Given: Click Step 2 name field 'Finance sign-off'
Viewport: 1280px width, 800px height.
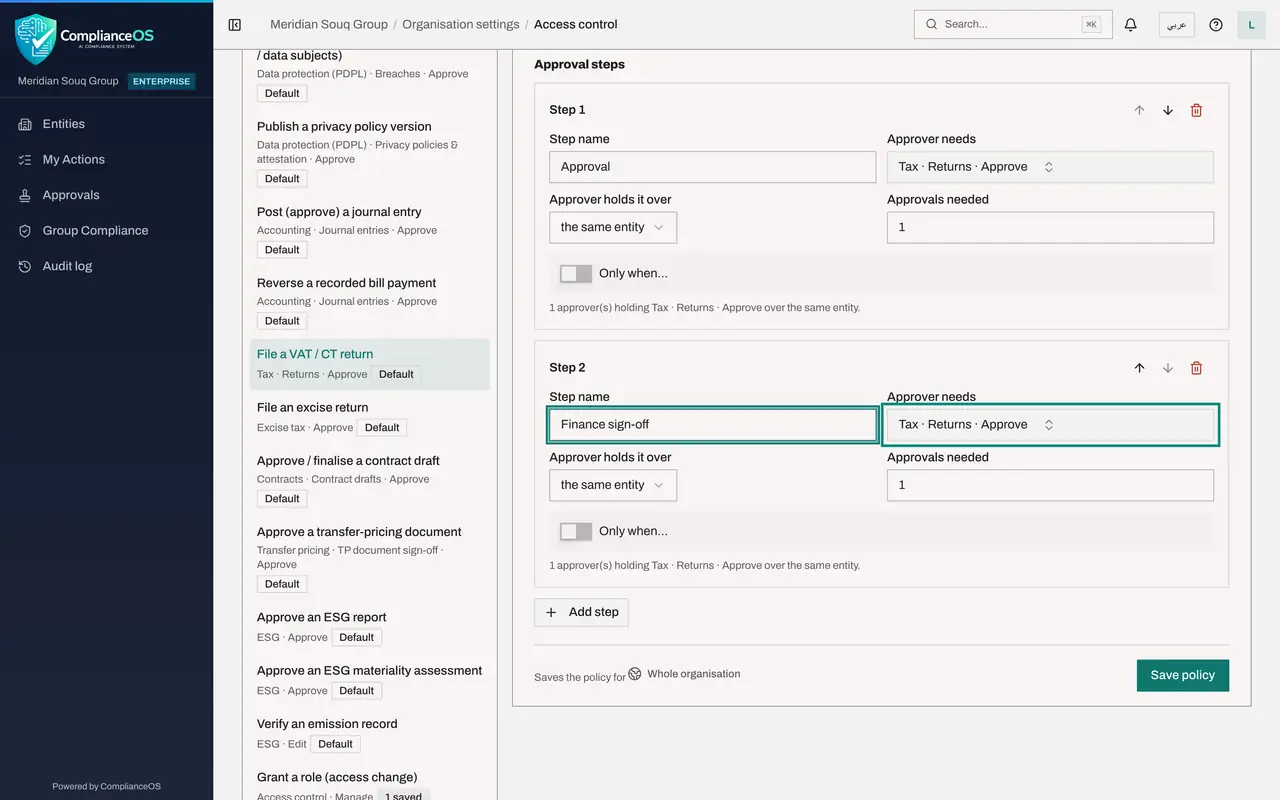Looking at the screenshot, I should (x=713, y=425).
